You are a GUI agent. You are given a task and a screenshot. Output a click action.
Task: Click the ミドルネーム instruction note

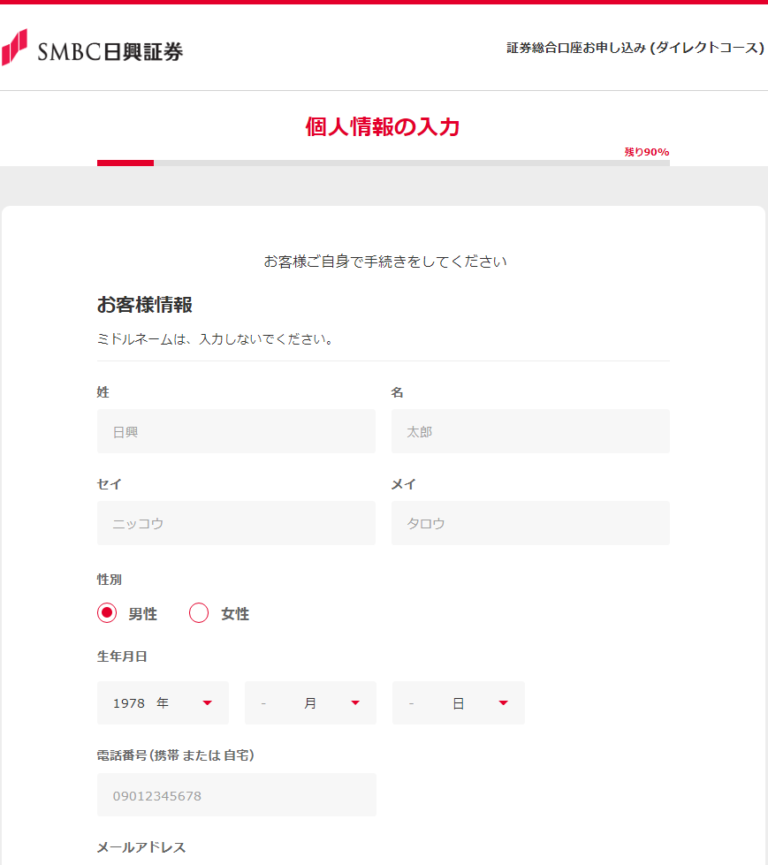(215, 339)
